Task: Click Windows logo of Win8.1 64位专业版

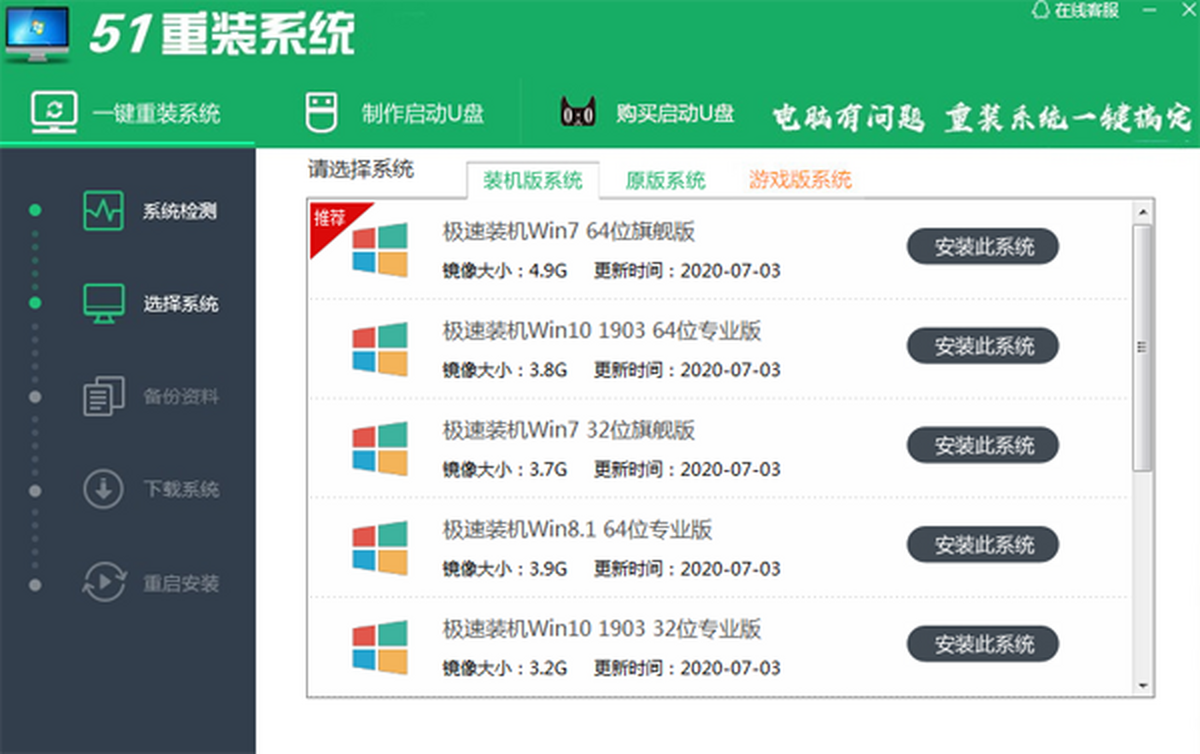Action: pyautogui.click(x=380, y=548)
